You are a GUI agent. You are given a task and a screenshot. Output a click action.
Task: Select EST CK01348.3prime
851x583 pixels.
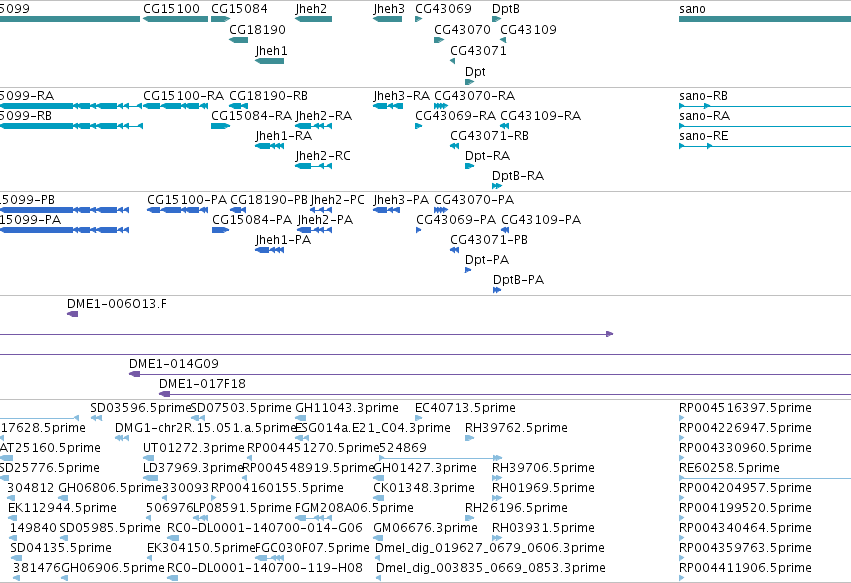tap(379, 498)
